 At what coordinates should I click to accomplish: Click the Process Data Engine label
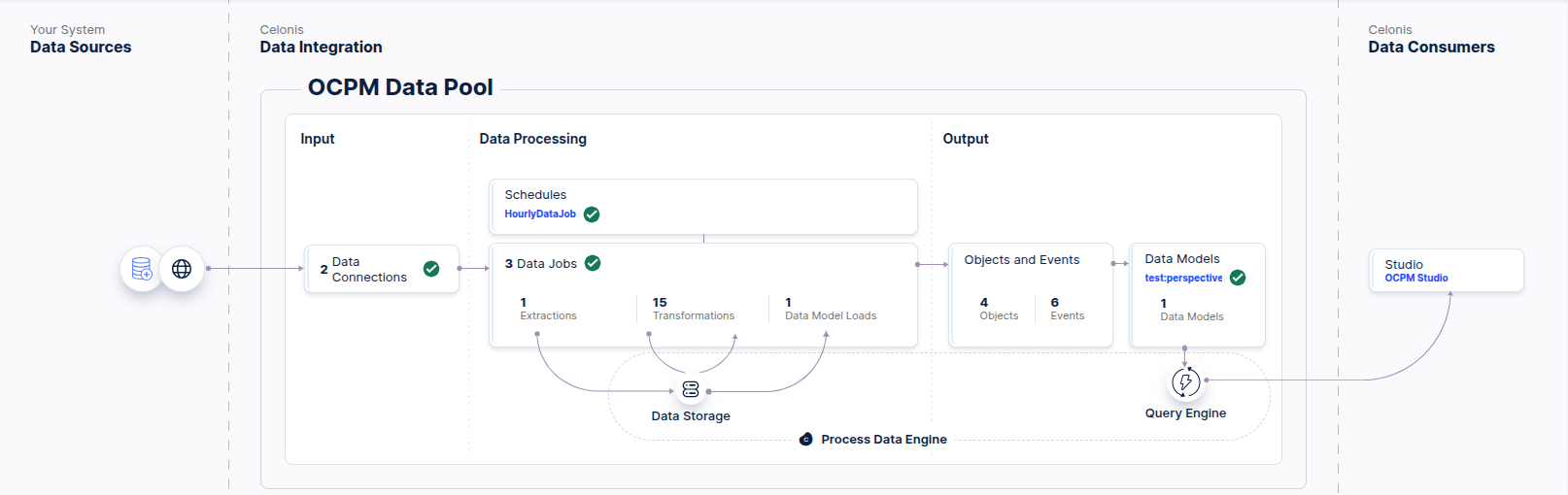coord(884,440)
